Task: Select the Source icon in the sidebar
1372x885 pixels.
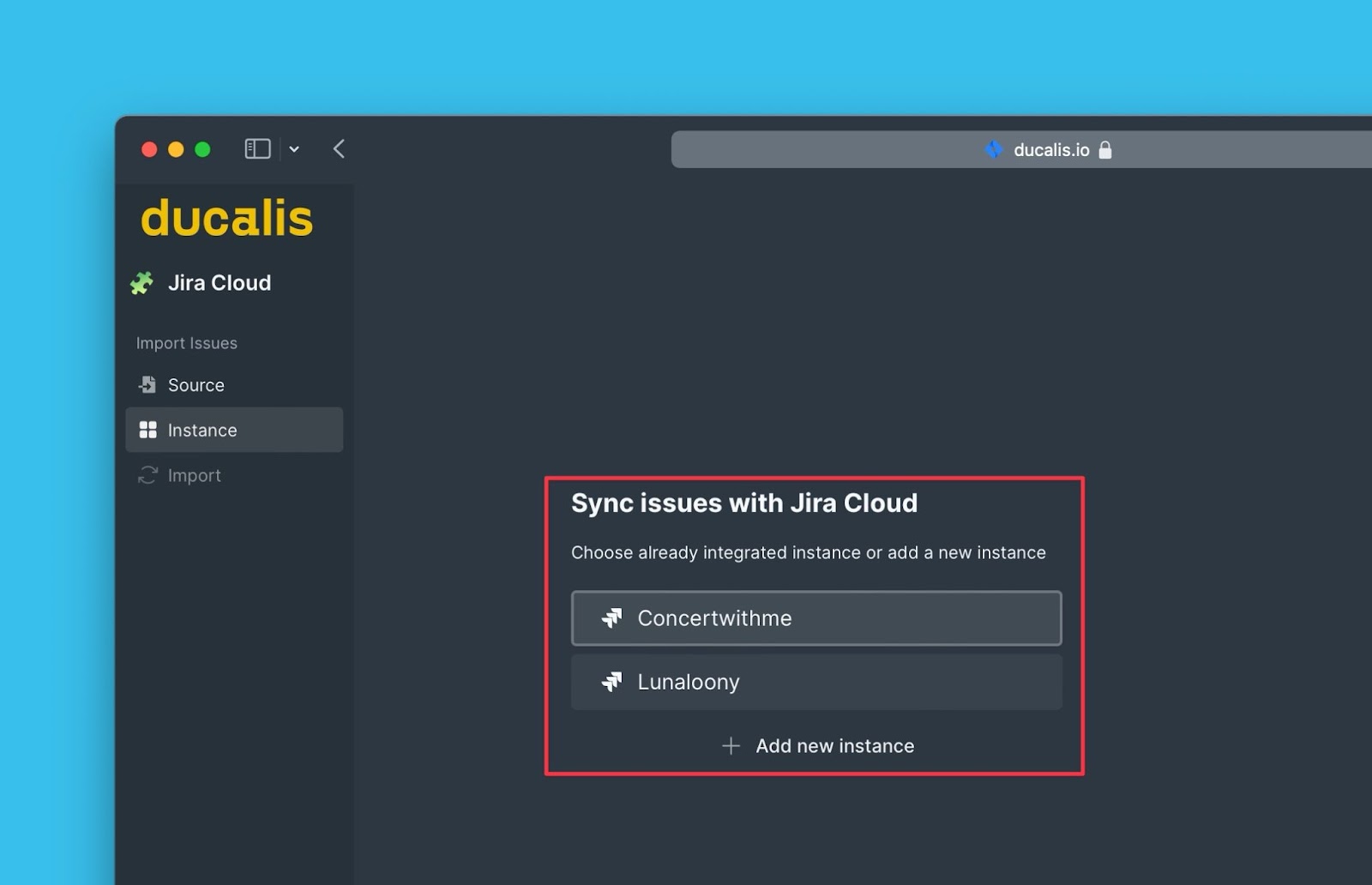Action: pos(147,385)
